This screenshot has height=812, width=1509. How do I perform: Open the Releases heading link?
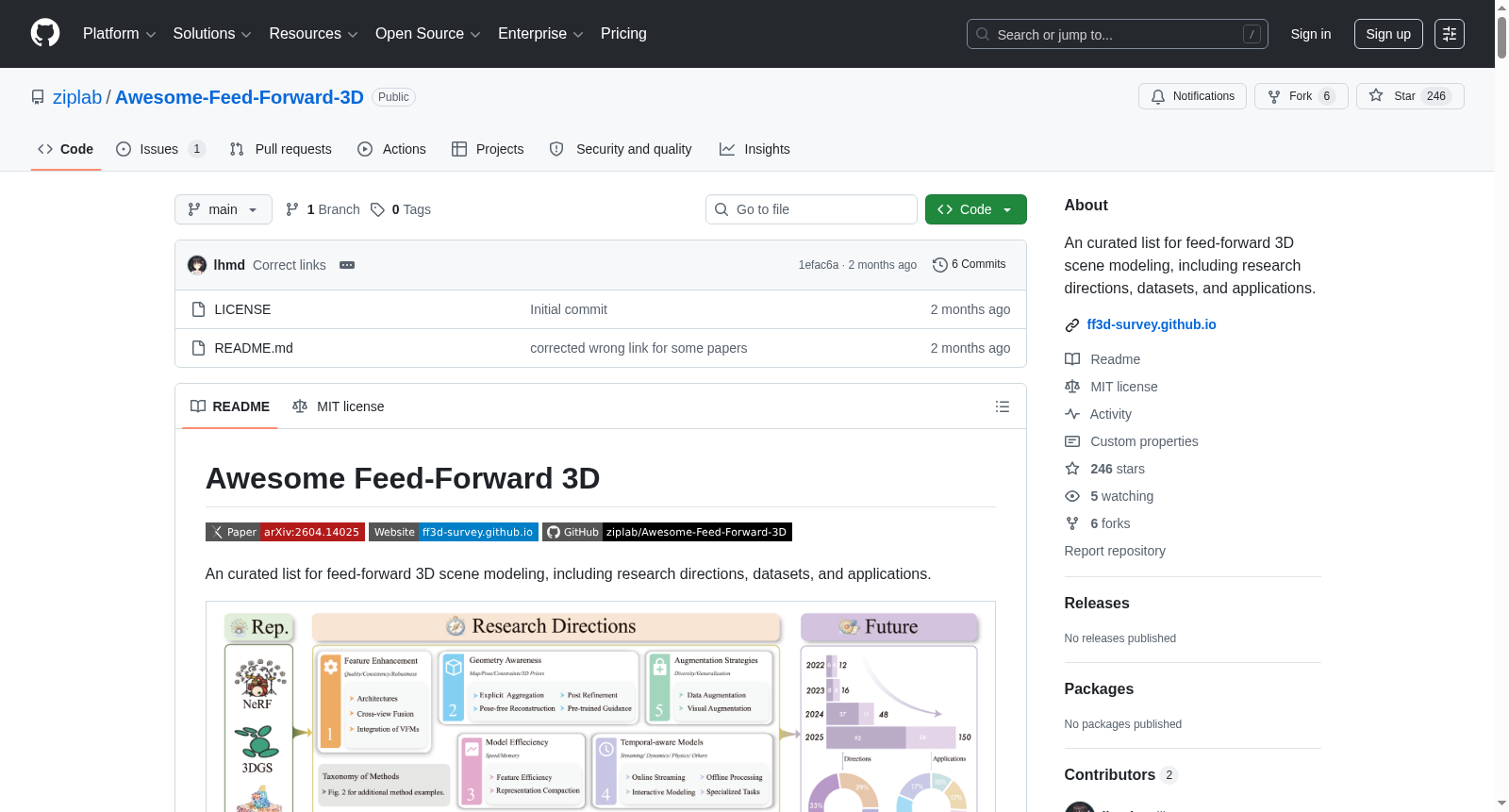(x=1097, y=604)
